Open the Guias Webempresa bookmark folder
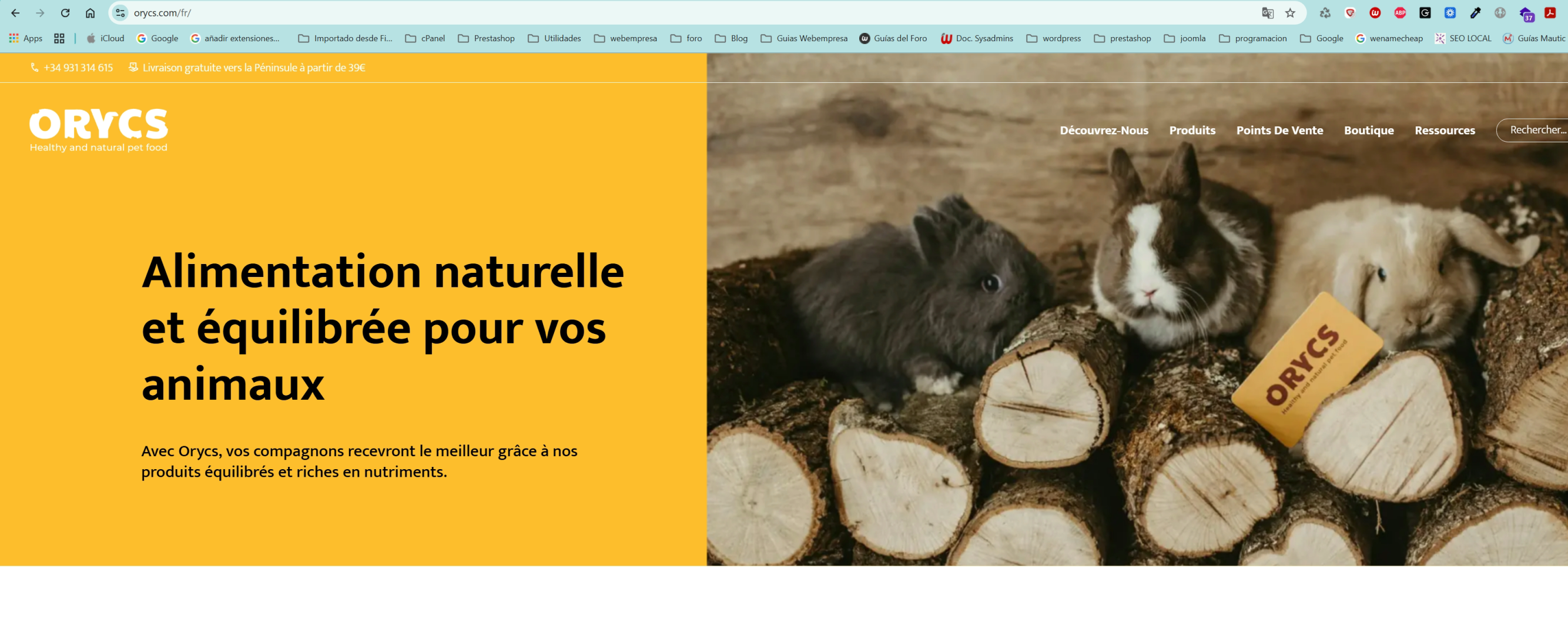Image resolution: width=1568 pixels, height=635 pixels. [803, 38]
